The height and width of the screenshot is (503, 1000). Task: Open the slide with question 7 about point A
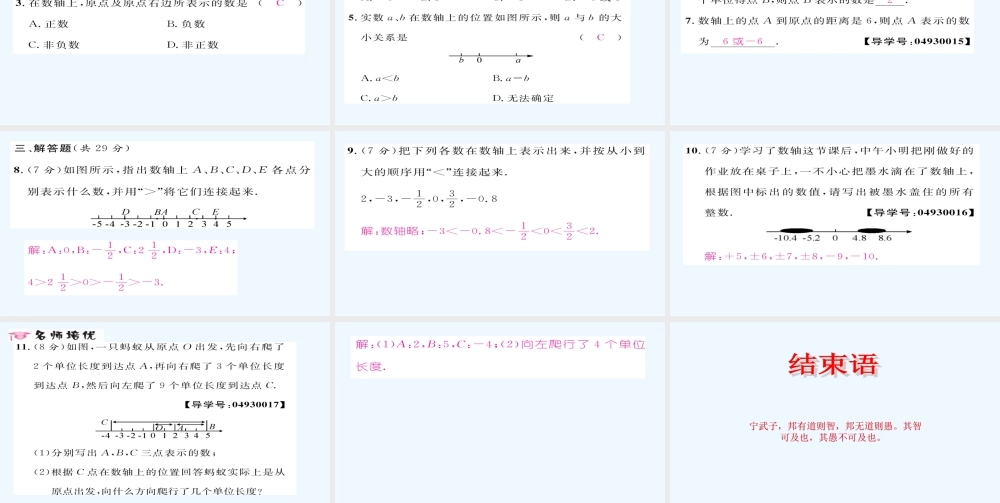835,62
